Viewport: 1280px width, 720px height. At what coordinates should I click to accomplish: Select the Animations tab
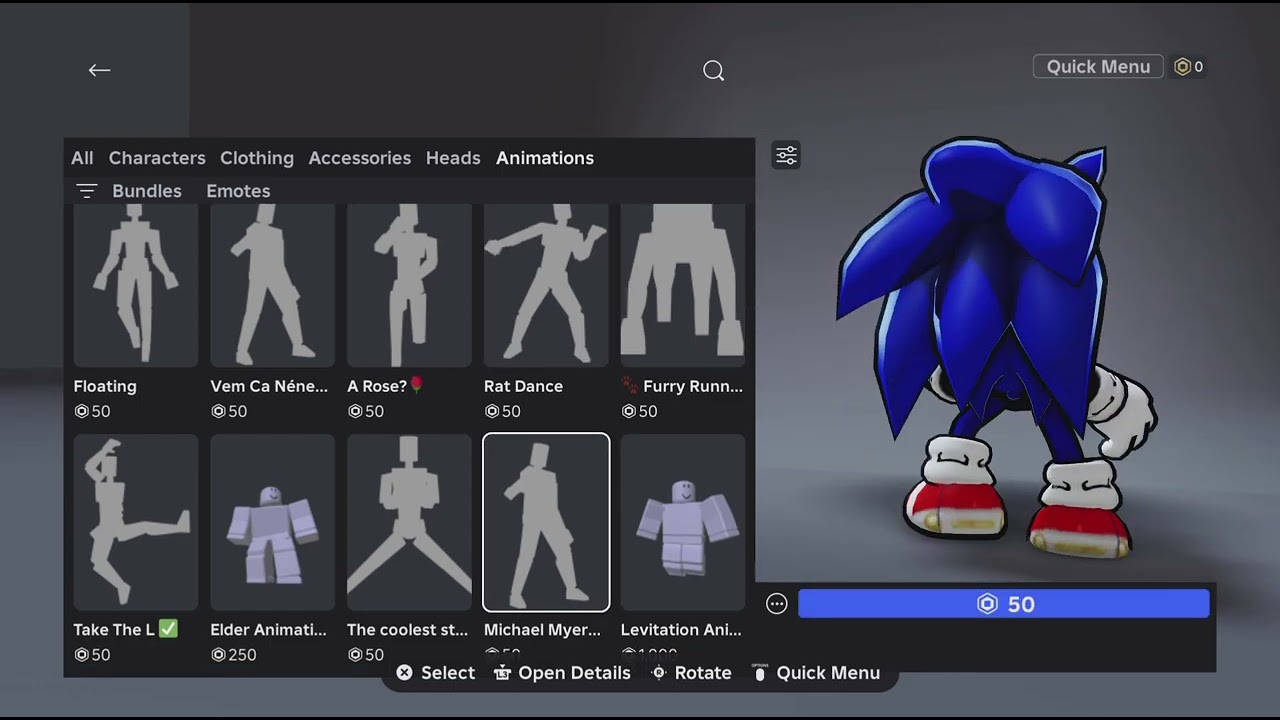click(545, 158)
